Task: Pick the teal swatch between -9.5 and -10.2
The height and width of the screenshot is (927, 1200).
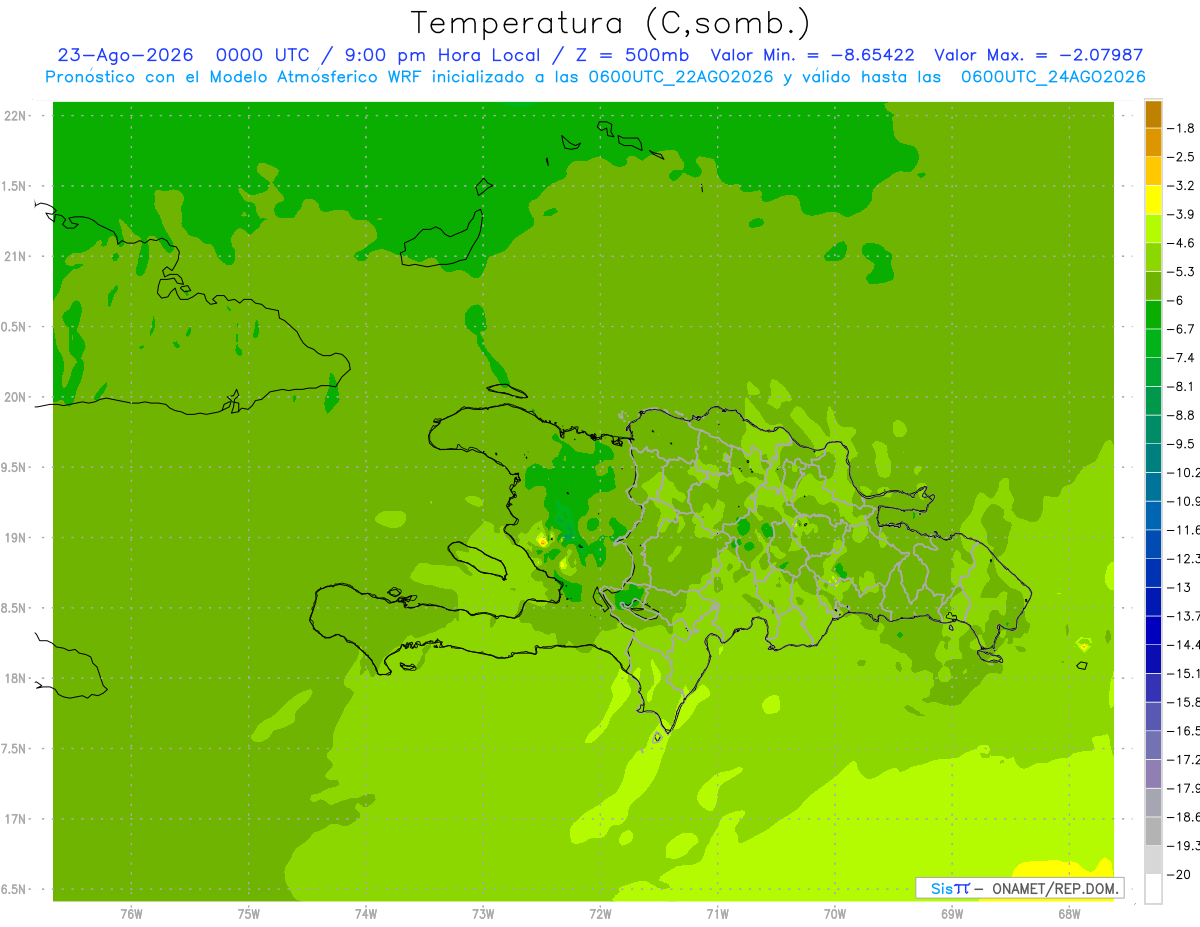Action: pos(1153,458)
